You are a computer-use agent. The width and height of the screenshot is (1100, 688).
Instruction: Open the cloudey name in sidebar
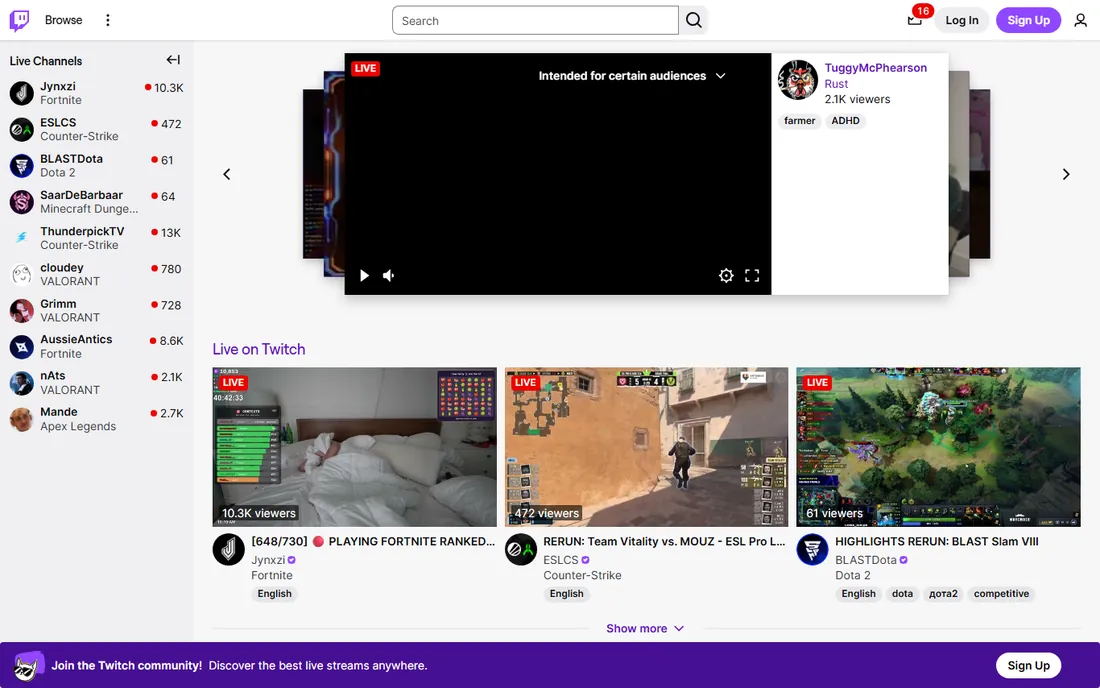coord(62,267)
